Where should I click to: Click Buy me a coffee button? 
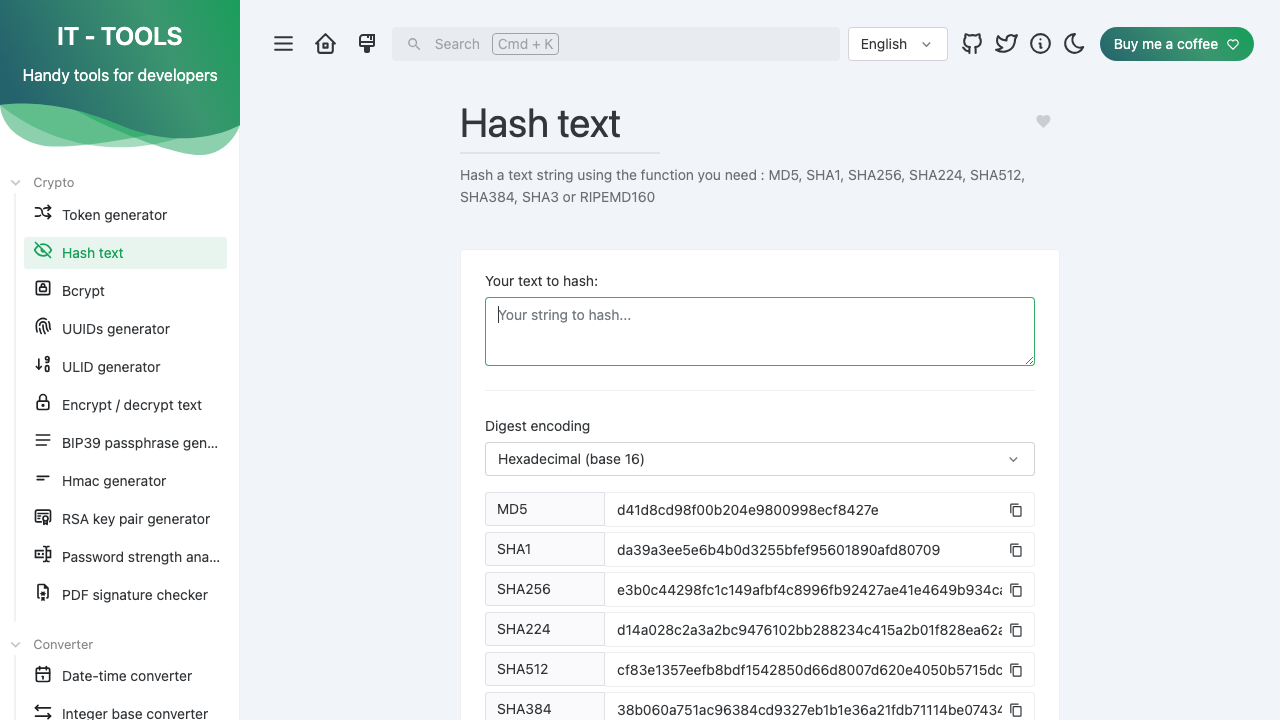coord(1176,44)
